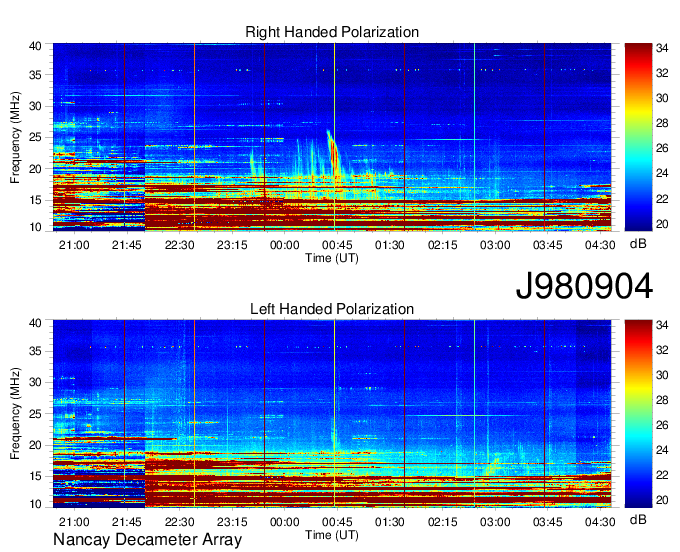Click the 26 dB label on bottom colorbar
The height and width of the screenshot is (552, 680).
point(662,425)
